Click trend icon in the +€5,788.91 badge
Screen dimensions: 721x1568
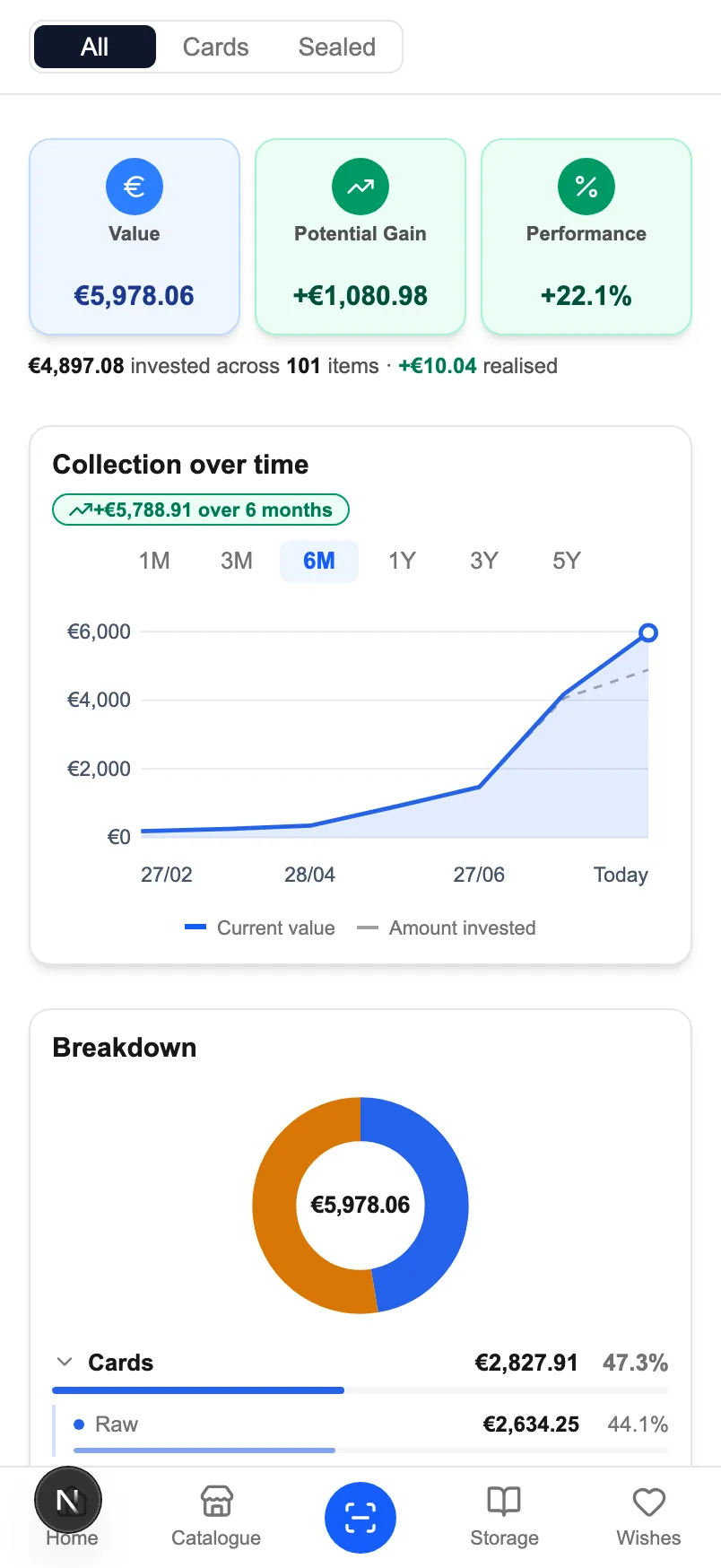[81, 510]
